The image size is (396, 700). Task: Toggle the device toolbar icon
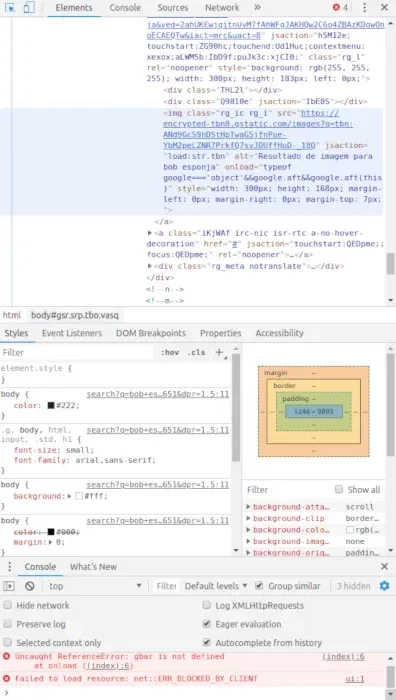click(x=29, y=8)
